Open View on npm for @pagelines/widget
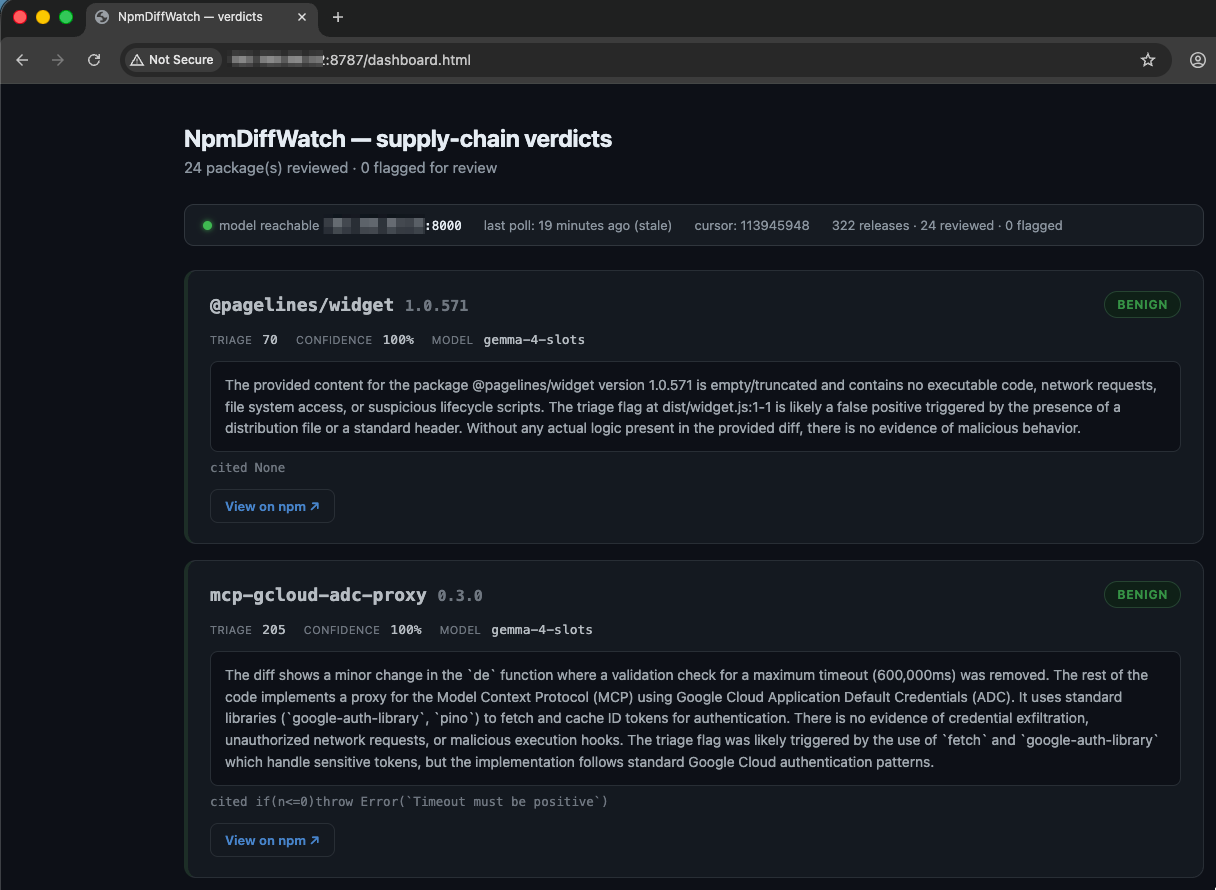Screen dimensions: 1216x890 [x=272, y=506]
